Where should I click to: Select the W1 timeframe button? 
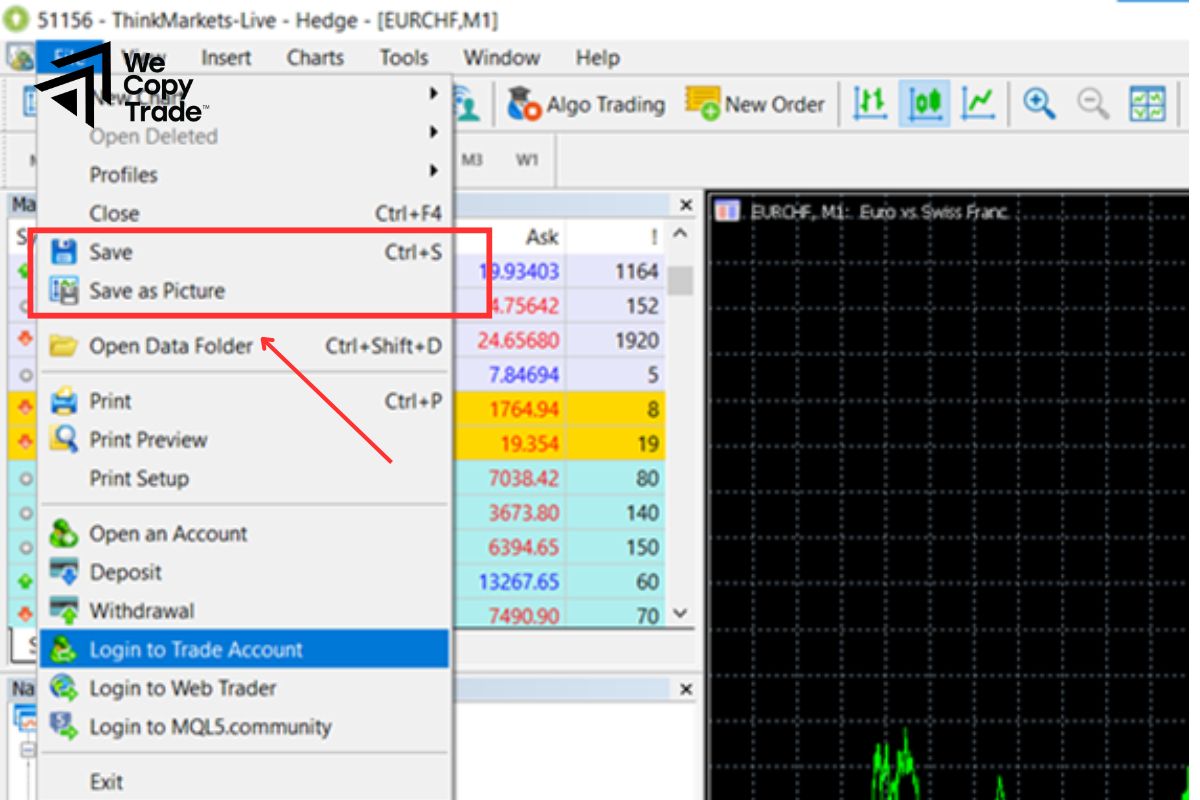click(x=527, y=160)
